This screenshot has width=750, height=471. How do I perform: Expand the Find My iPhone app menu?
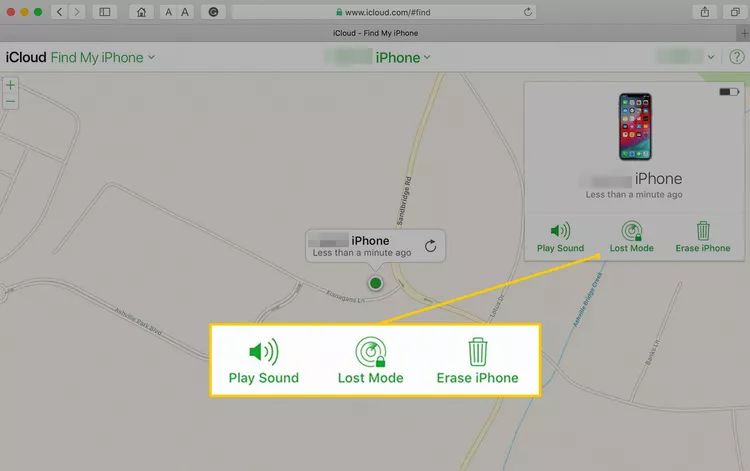pyautogui.click(x=102, y=57)
